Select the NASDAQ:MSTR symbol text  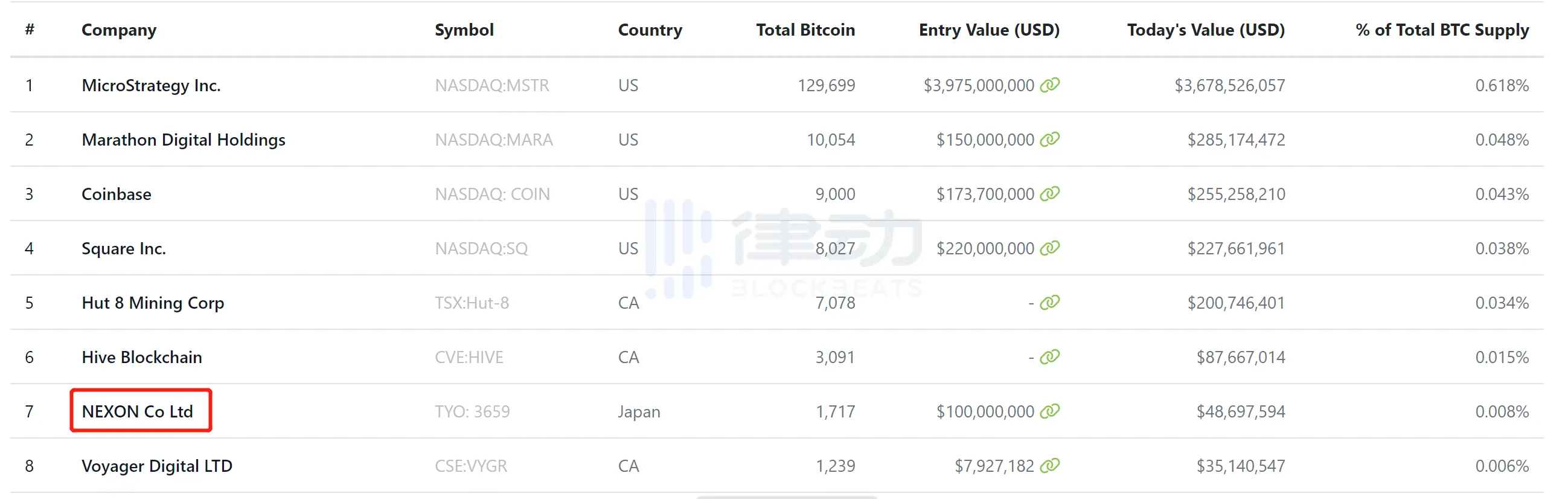click(x=491, y=85)
